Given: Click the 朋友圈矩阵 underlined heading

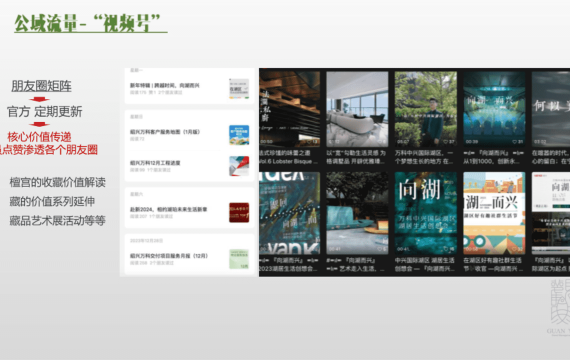Looking at the screenshot, I should 41,86.
